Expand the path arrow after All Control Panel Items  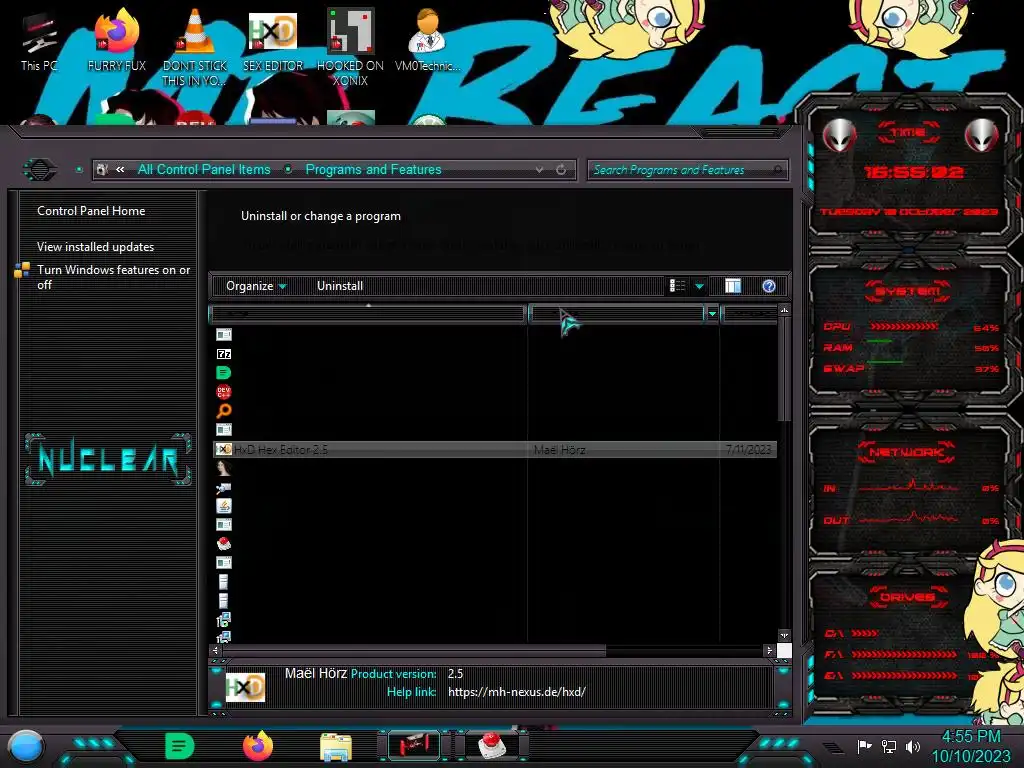tap(288, 169)
